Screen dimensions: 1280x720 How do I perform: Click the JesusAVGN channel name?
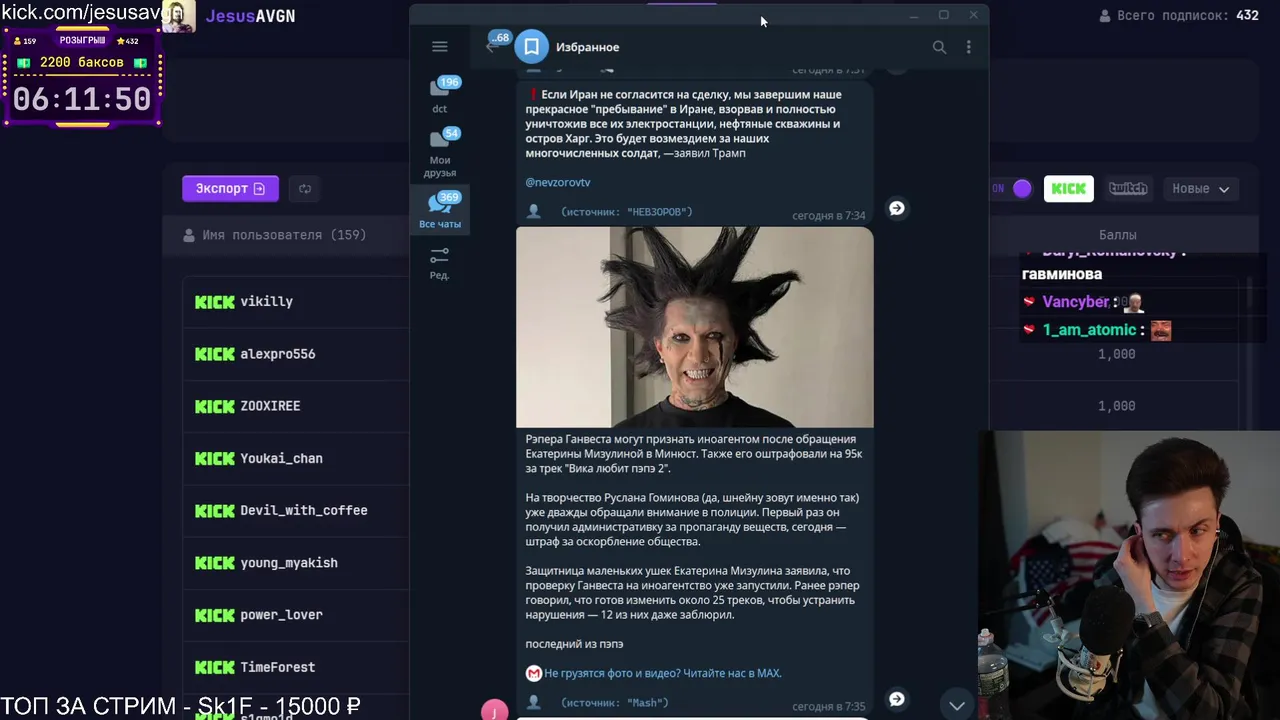tap(250, 16)
